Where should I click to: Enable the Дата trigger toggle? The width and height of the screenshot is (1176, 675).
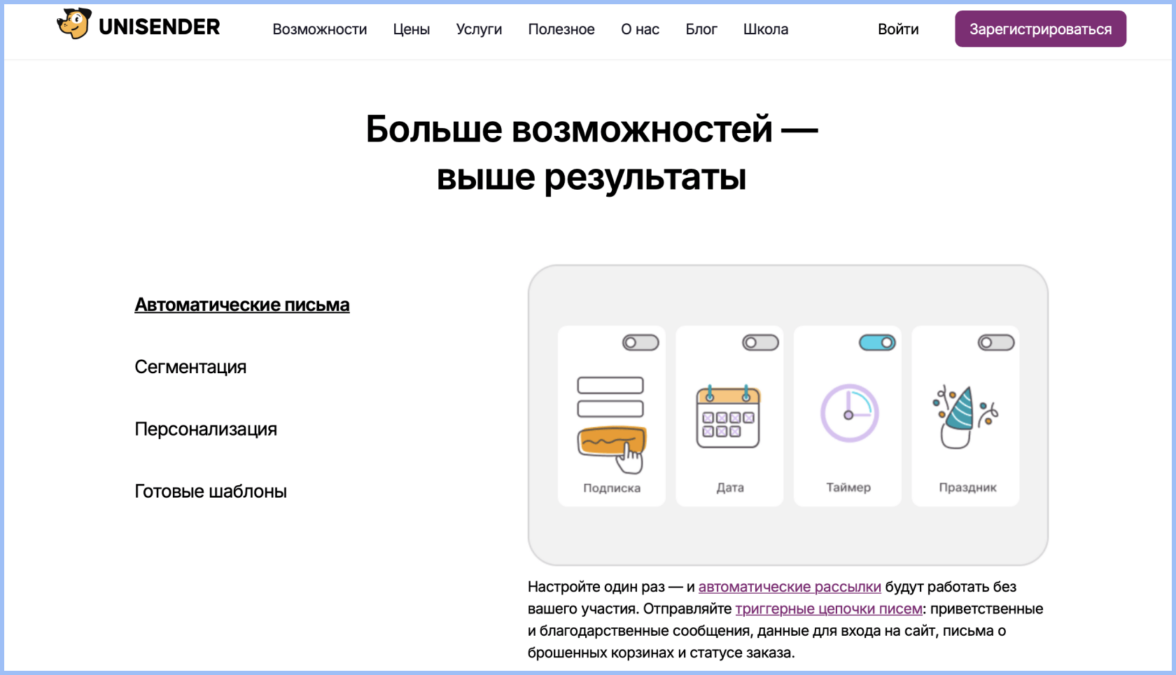(x=760, y=343)
